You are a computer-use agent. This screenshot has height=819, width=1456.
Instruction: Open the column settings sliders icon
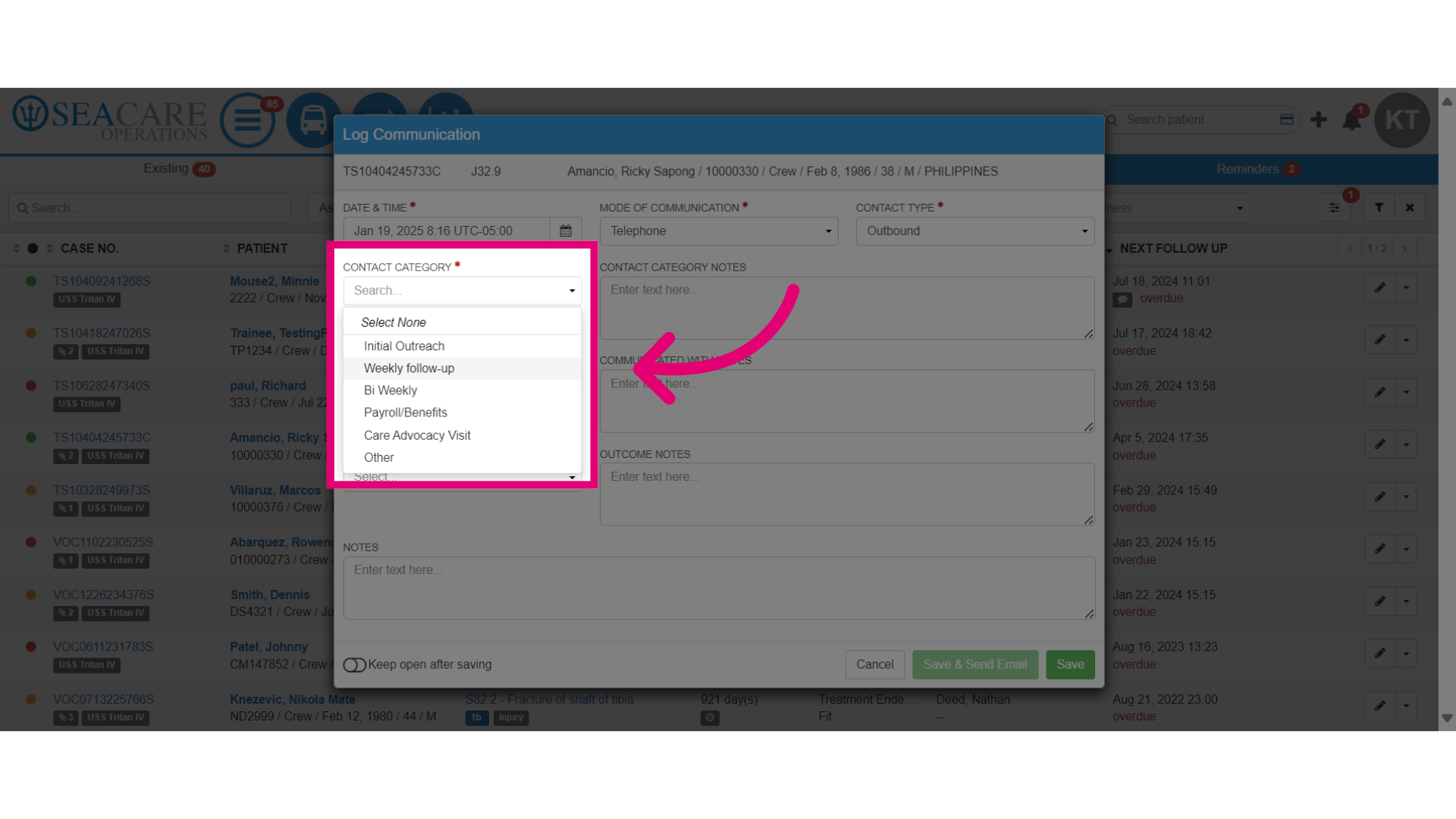[1334, 208]
